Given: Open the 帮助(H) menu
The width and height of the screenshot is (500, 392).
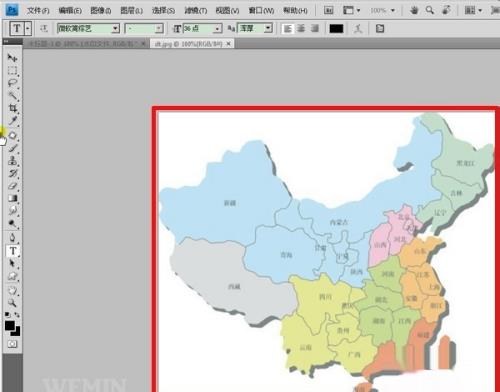Looking at the screenshot, I should coord(295,11).
